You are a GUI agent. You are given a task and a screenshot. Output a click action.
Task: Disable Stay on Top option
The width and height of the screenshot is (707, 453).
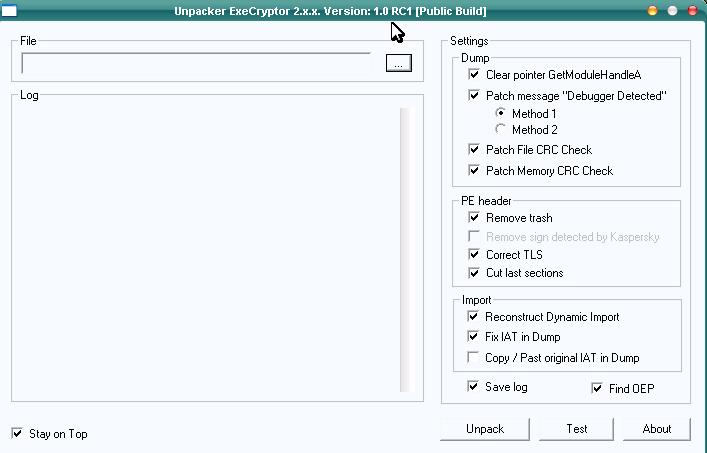(17, 434)
